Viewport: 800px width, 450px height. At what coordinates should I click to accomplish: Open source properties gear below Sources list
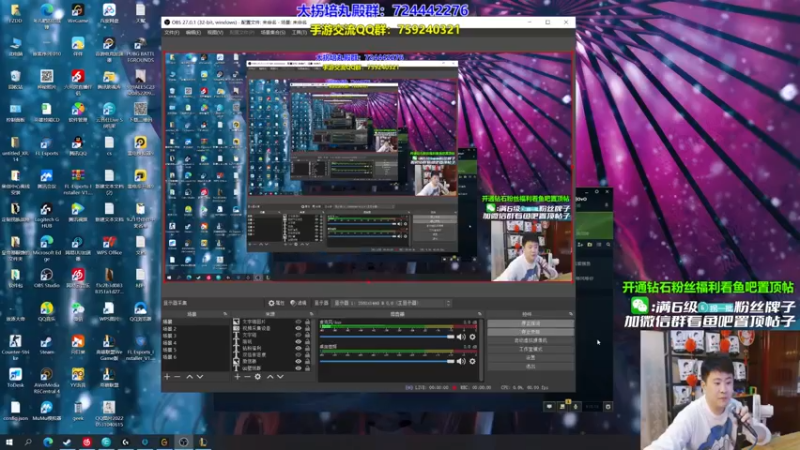coord(258,377)
